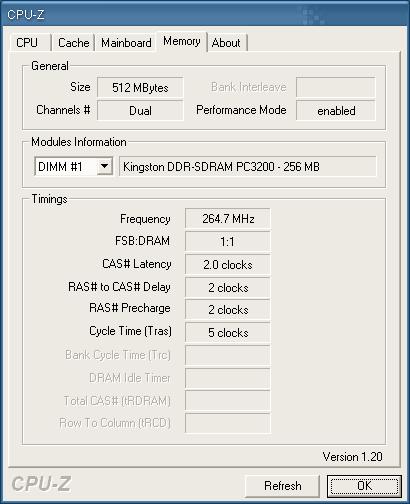Click the Cycle Time 5 clocks field

[228, 333]
